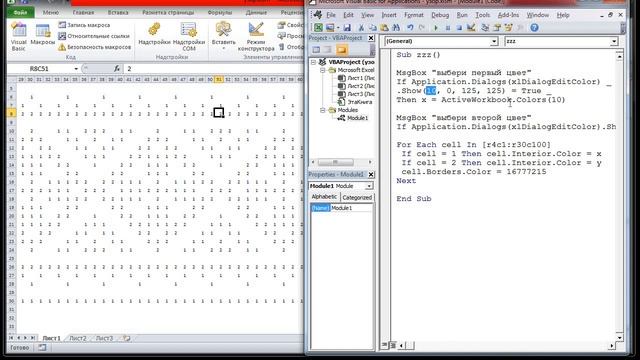This screenshot has height=360, width=640.
Task: Click Toggle Folders icon in the Project panel
Action: pyautogui.click(x=342, y=50)
